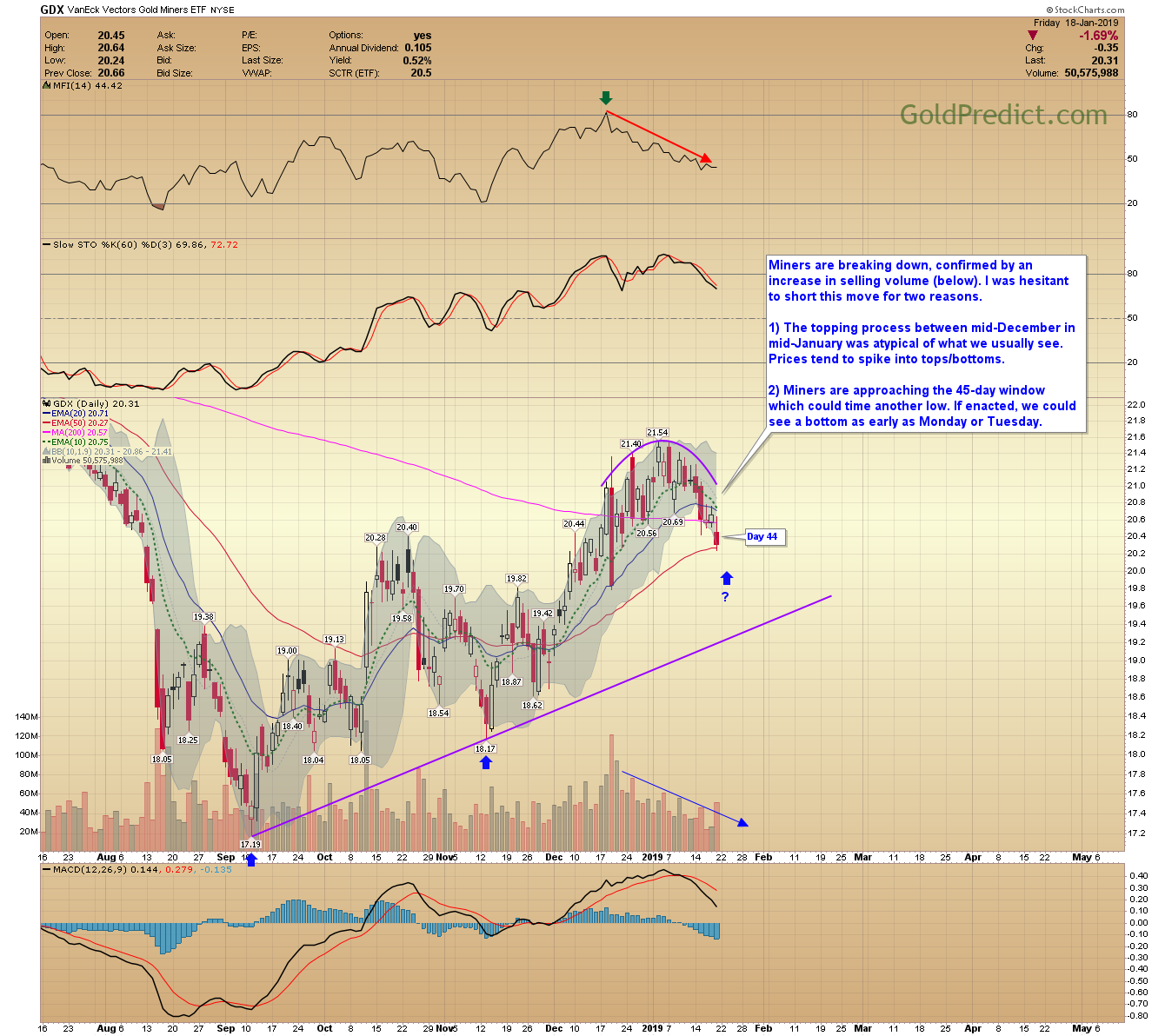Click the 18.54 price label
1165x1036 pixels.
click(x=438, y=713)
